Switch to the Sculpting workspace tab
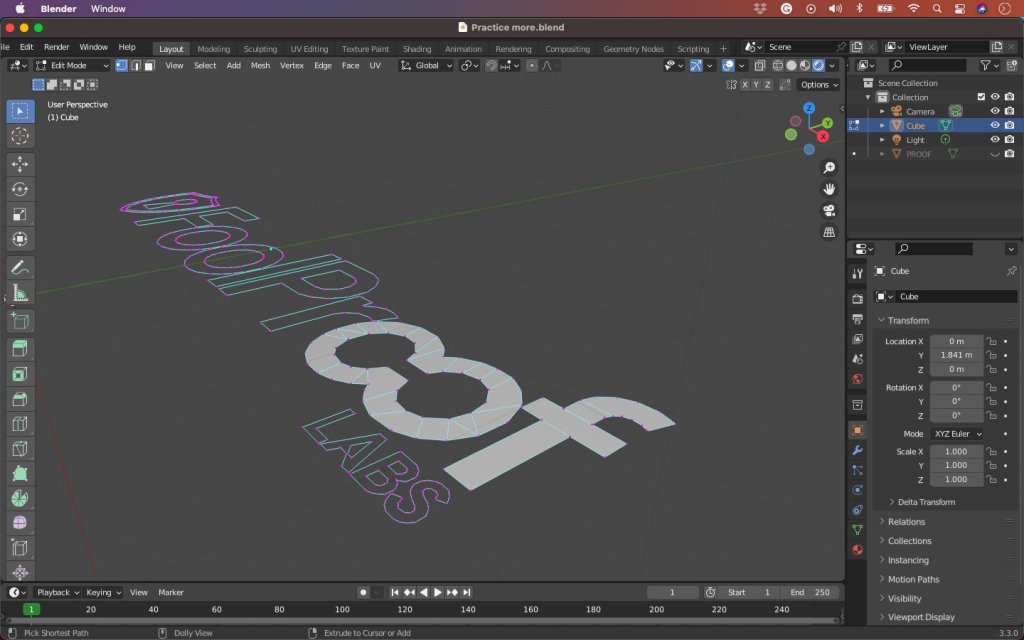The width and height of the screenshot is (1024, 640). point(260,49)
